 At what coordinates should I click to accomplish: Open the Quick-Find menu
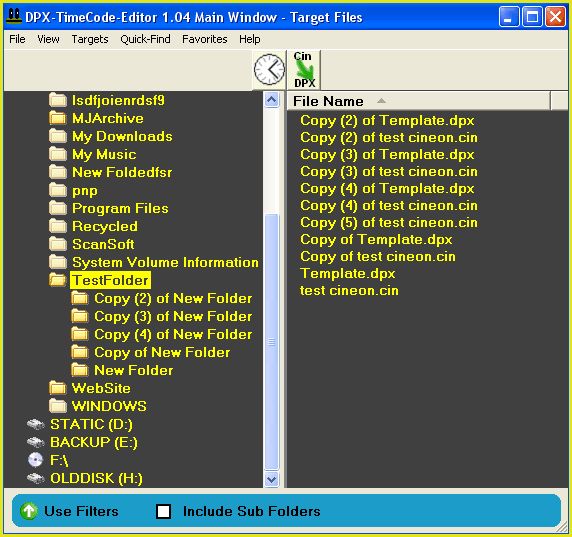(145, 39)
